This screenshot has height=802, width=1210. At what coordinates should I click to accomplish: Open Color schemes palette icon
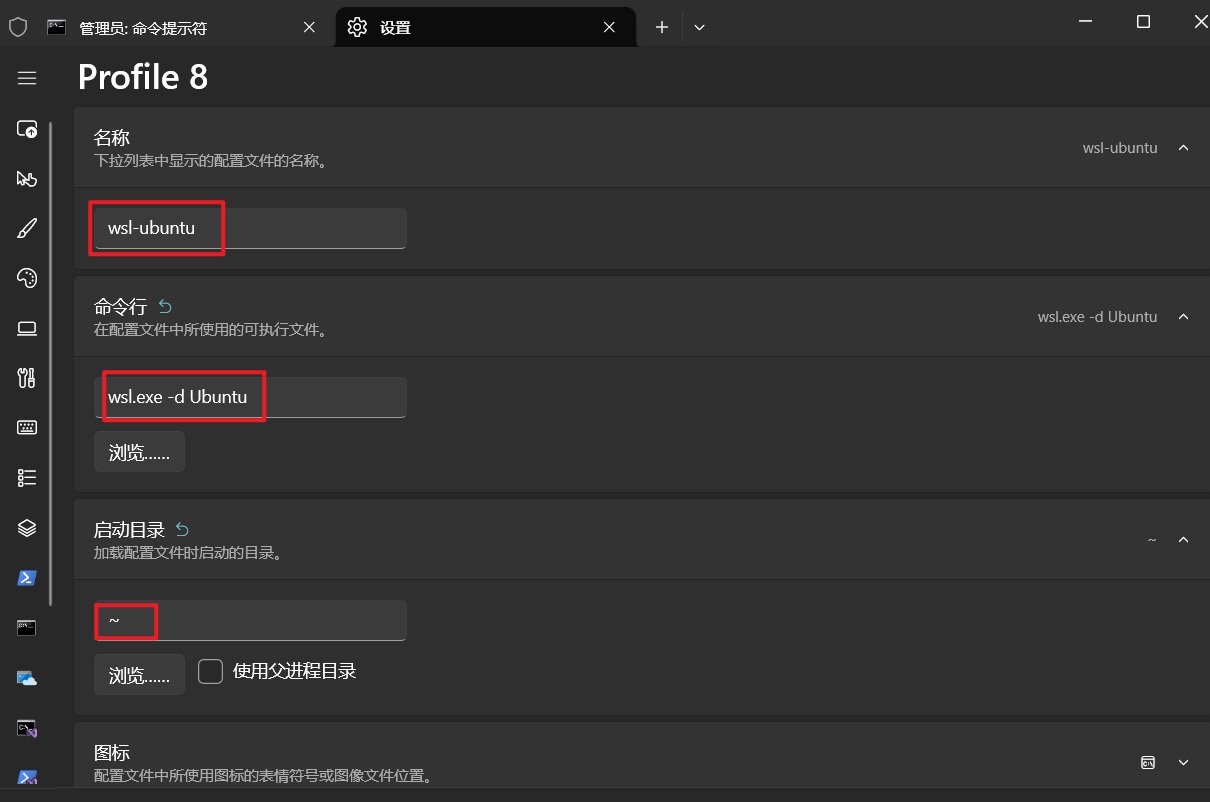(x=27, y=278)
